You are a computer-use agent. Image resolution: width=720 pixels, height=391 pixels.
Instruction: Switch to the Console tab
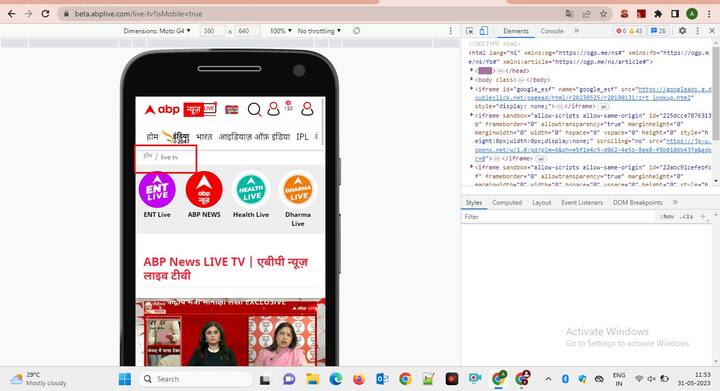pos(552,31)
